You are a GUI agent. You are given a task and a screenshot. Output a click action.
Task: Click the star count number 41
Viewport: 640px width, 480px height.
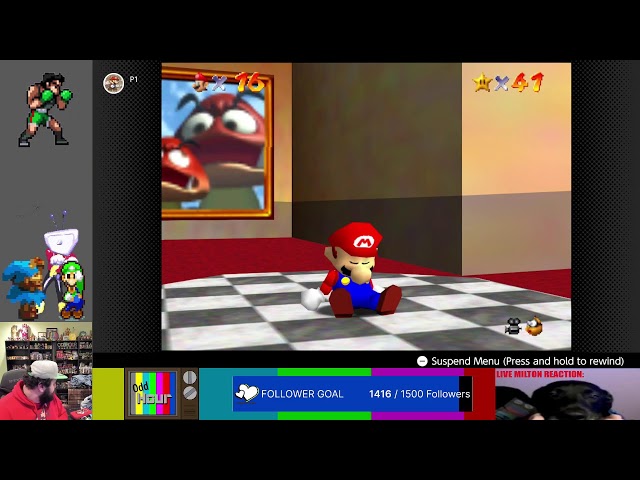coord(527,82)
